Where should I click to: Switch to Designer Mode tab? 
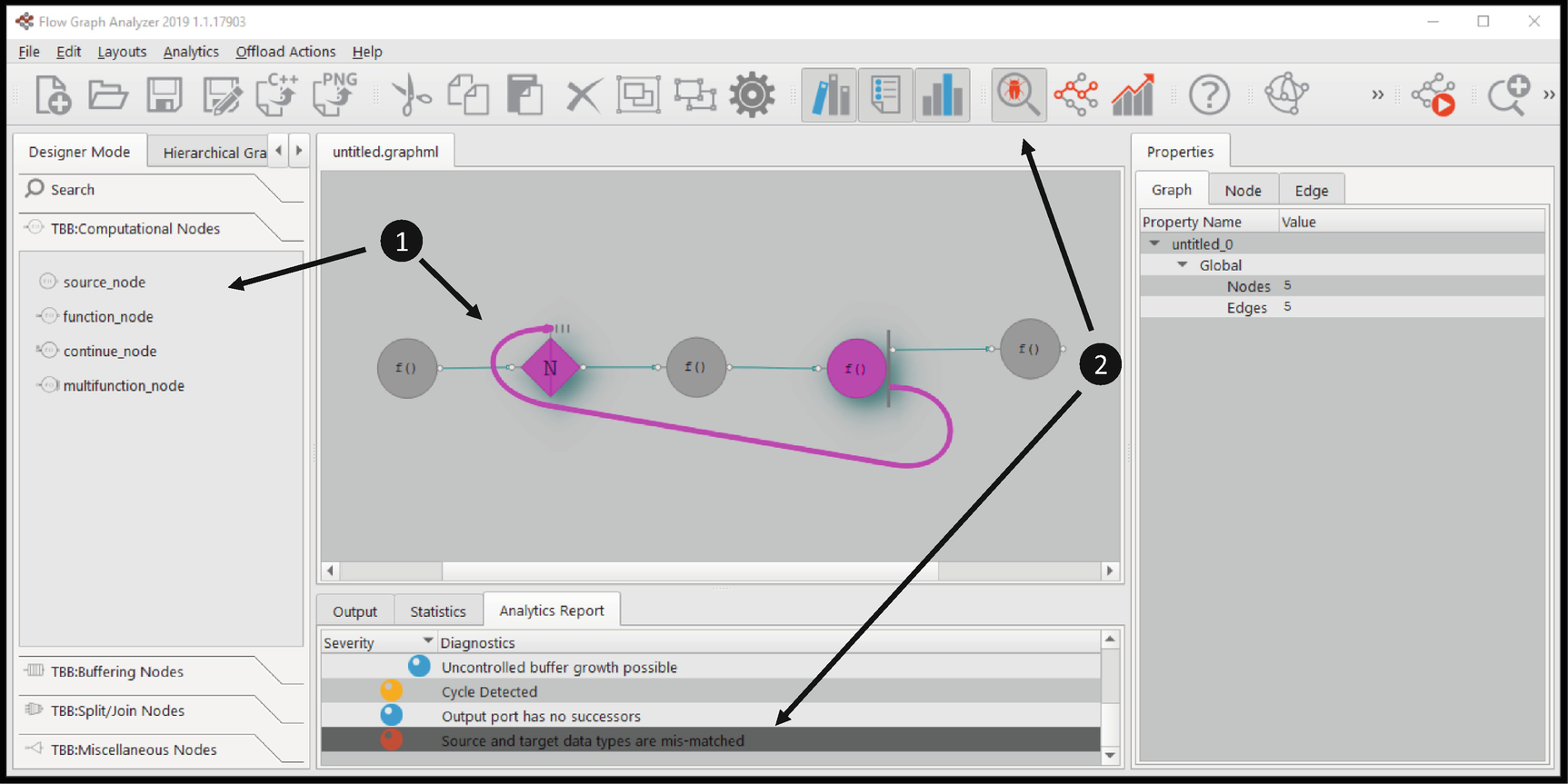coord(80,152)
